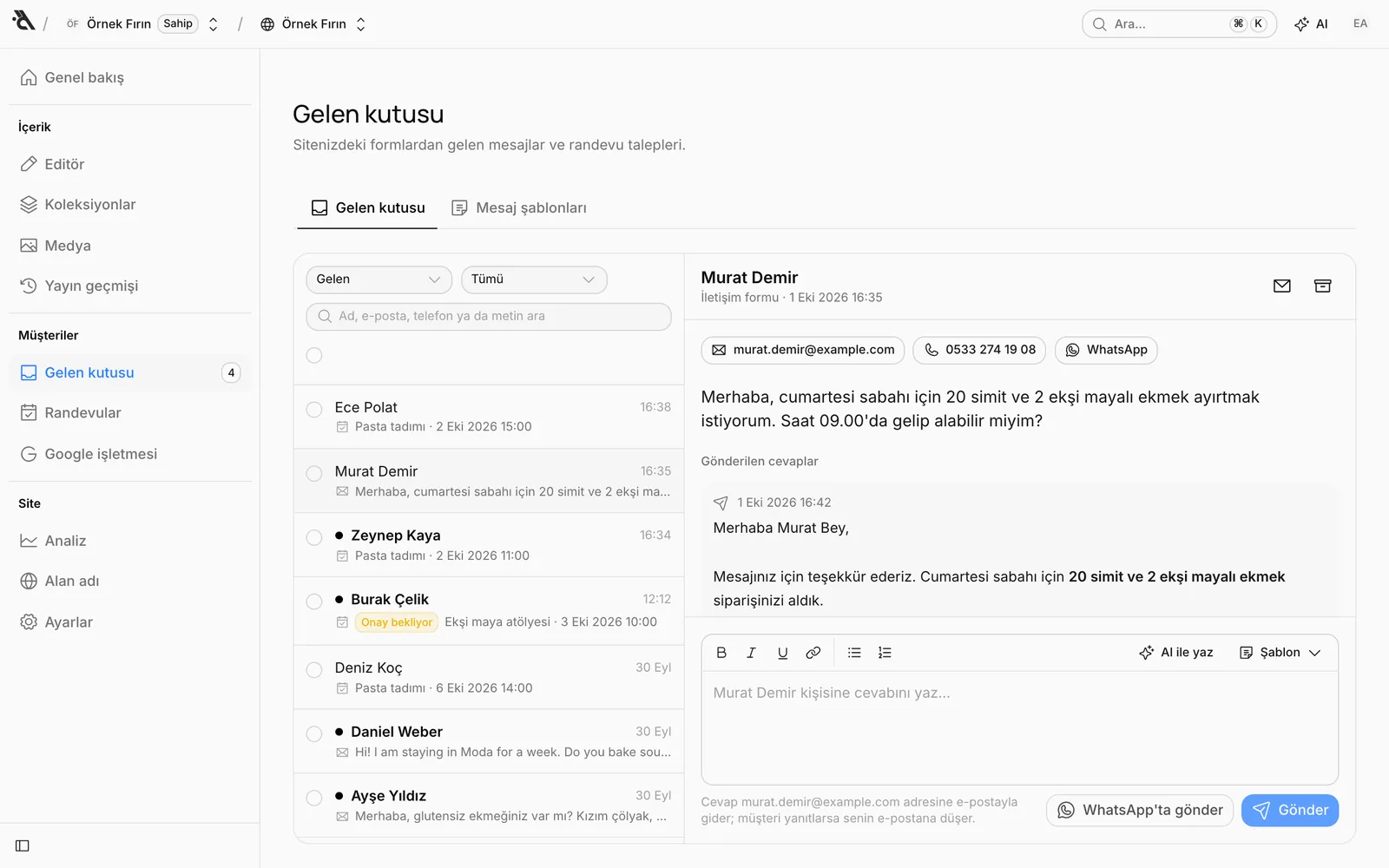The width and height of the screenshot is (1389, 868).
Task: Open the Tümü filter dropdown
Action: [534, 279]
